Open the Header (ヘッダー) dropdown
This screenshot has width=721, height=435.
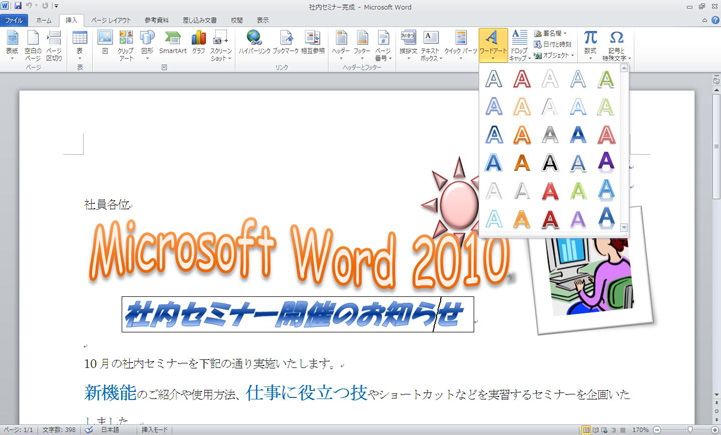click(341, 45)
